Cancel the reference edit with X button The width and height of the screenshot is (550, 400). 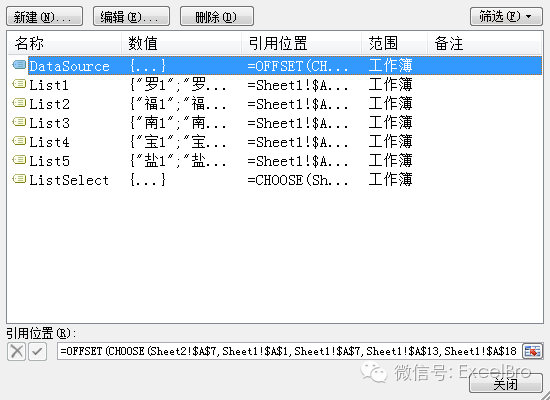(x=16, y=352)
